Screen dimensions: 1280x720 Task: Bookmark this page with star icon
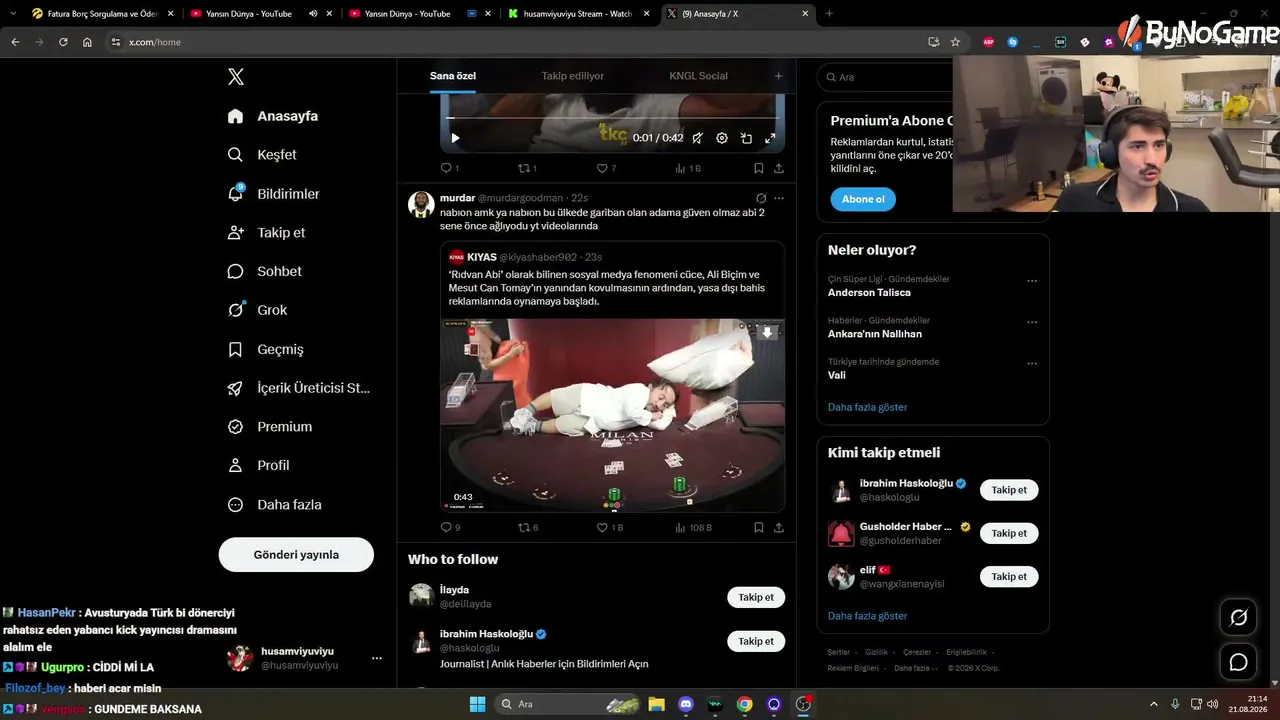click(955, 42)
